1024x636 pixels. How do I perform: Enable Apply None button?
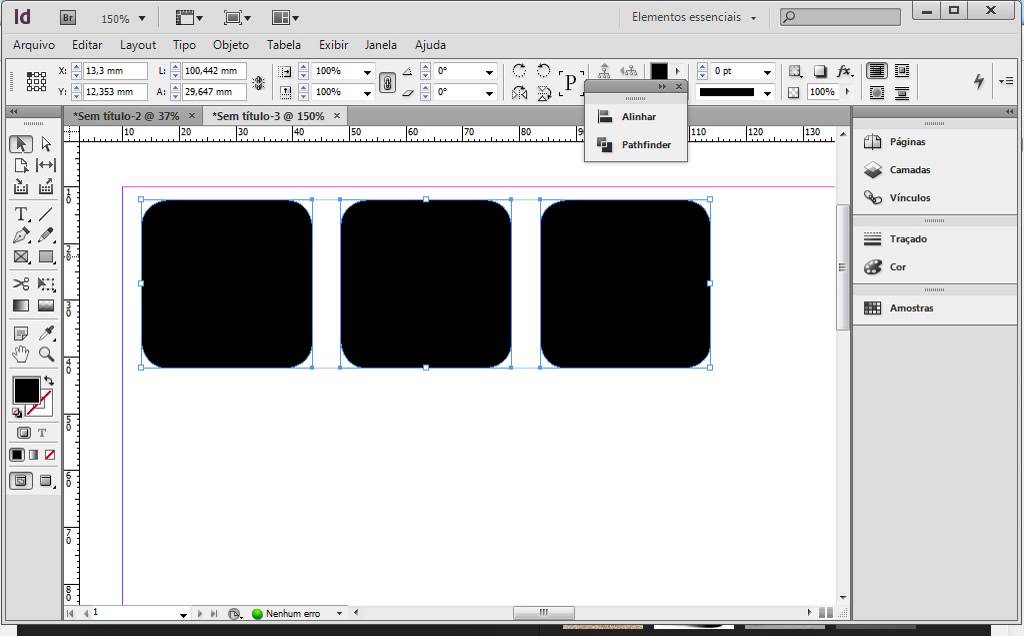click(50, 454)
